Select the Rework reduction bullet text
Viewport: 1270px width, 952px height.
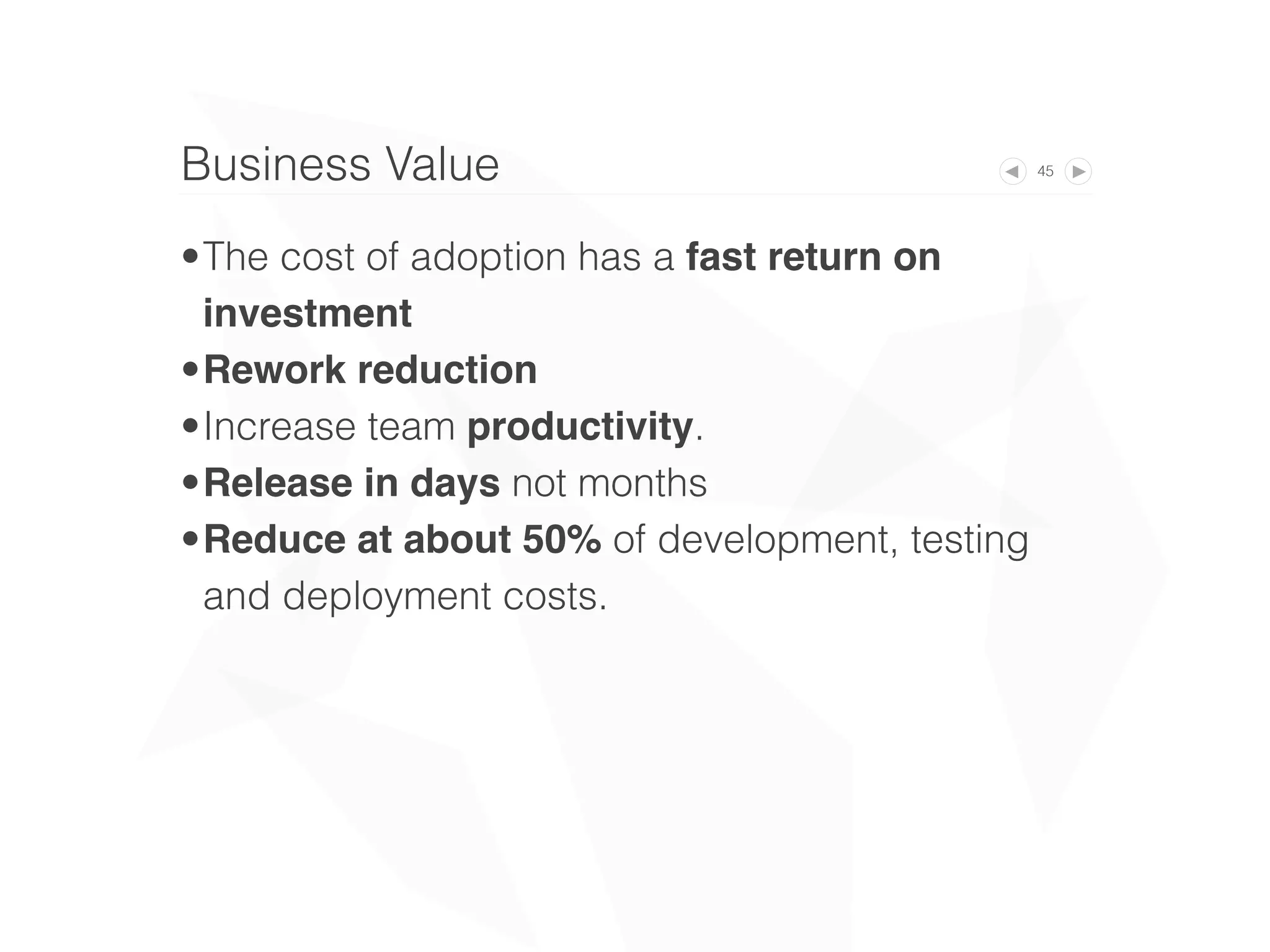click(370, 370)
